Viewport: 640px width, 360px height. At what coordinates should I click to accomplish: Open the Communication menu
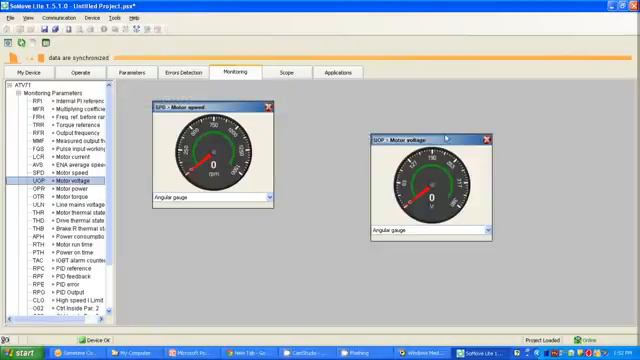[59, 18]
